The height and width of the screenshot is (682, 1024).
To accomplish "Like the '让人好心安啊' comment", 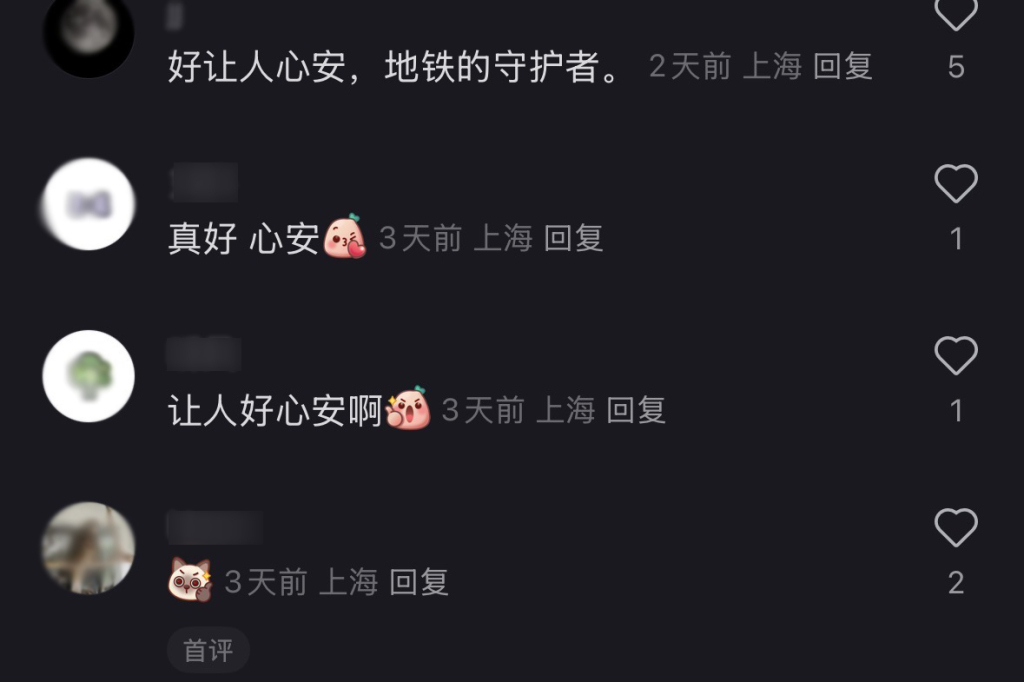I will pyautogui.click(x=955, y=355).
